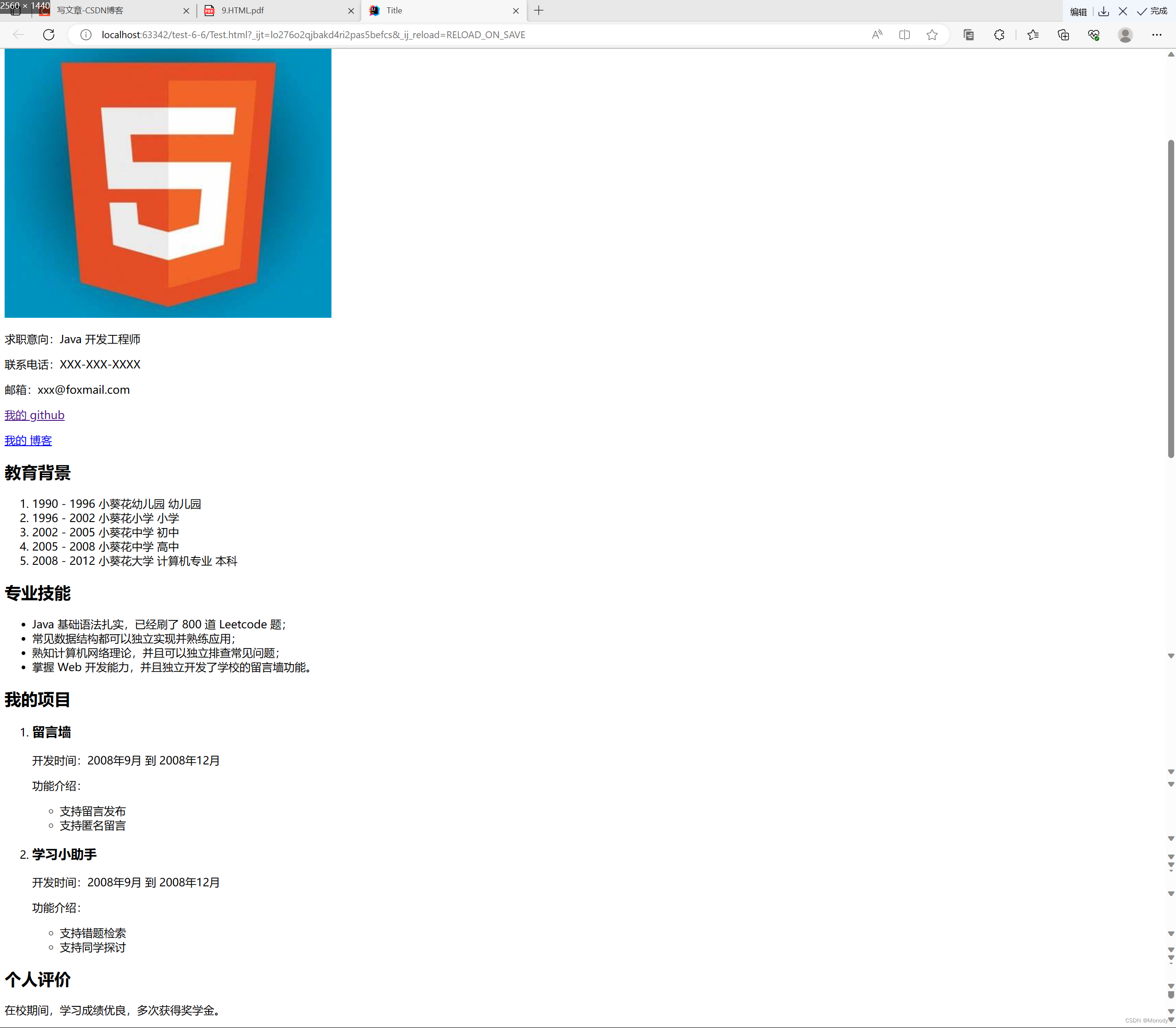Click bullet 常见数据结构都可以独立实现
The height and width of the screenshot is (1028, 1176).
pos(134,638)
